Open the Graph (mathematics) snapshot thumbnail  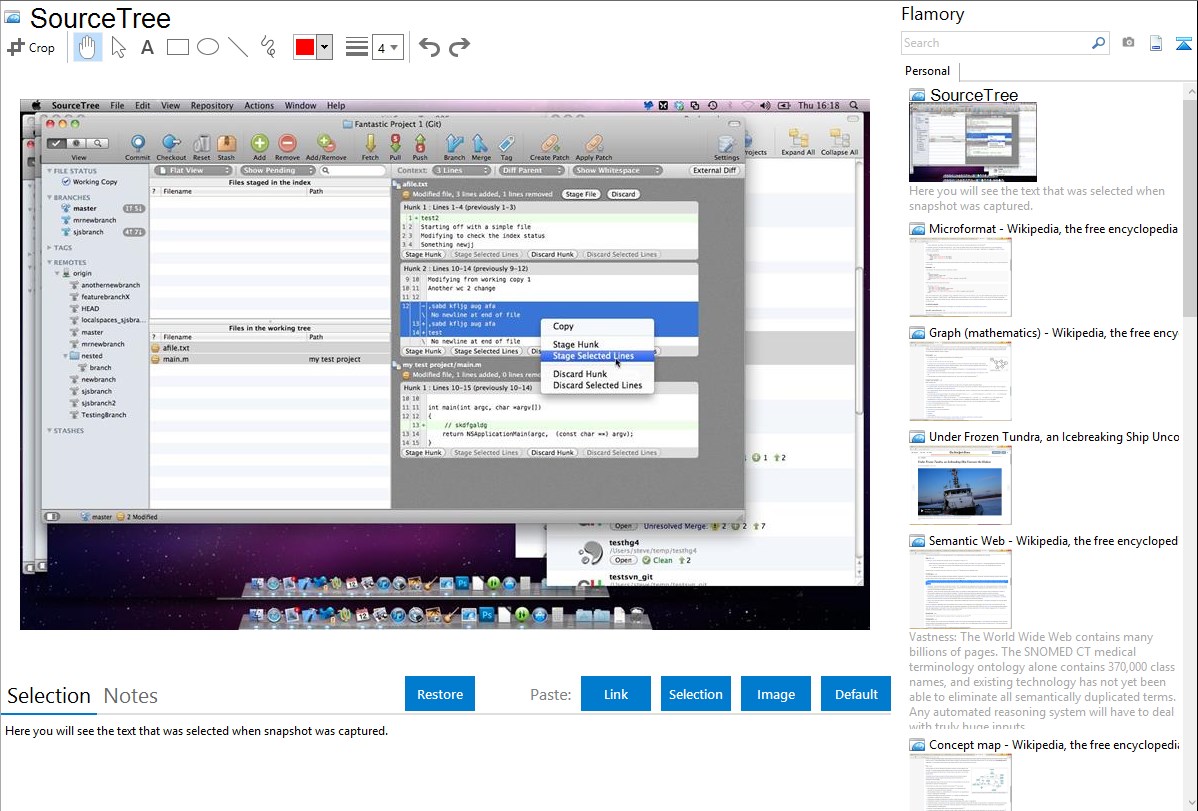[960, 381]
